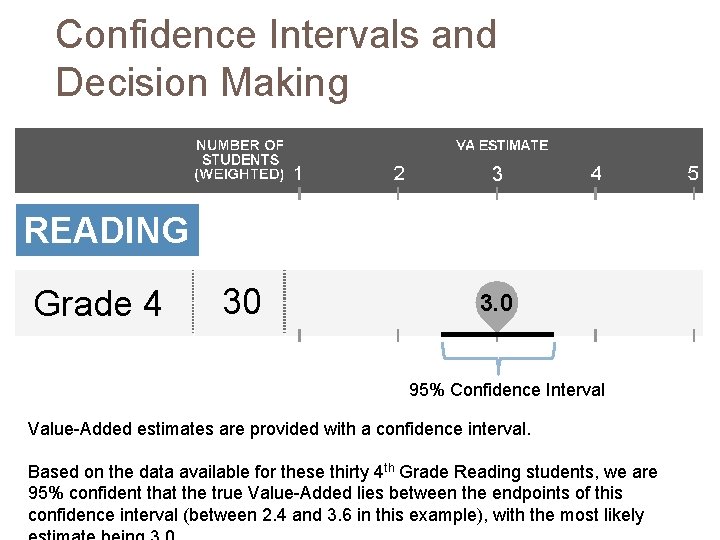Click scale number 2 in header
This screenshot has width=720, height=540.
[x=399, y=174]
